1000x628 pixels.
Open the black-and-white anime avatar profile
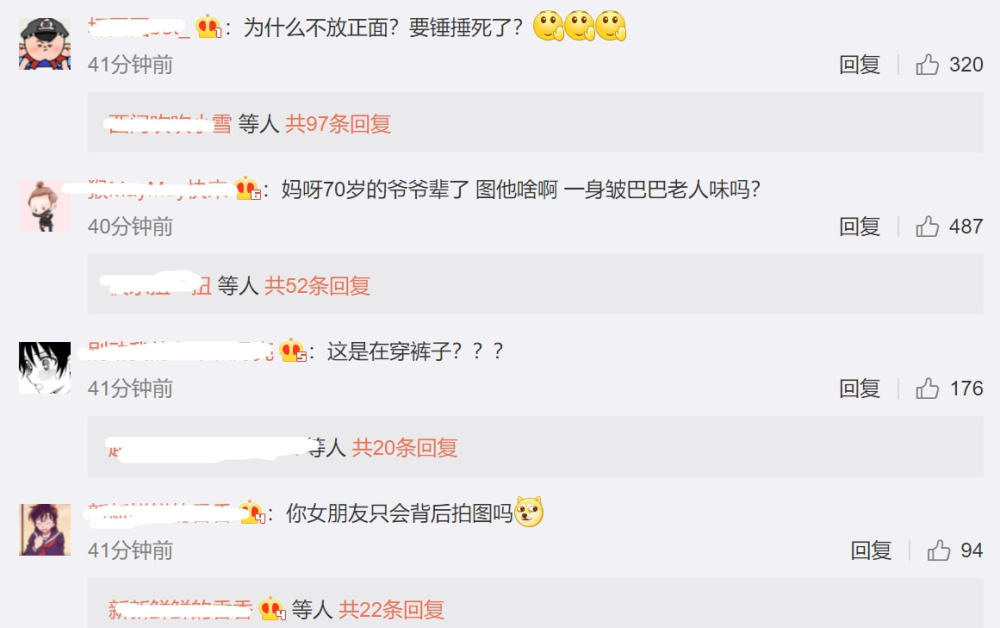45,368
